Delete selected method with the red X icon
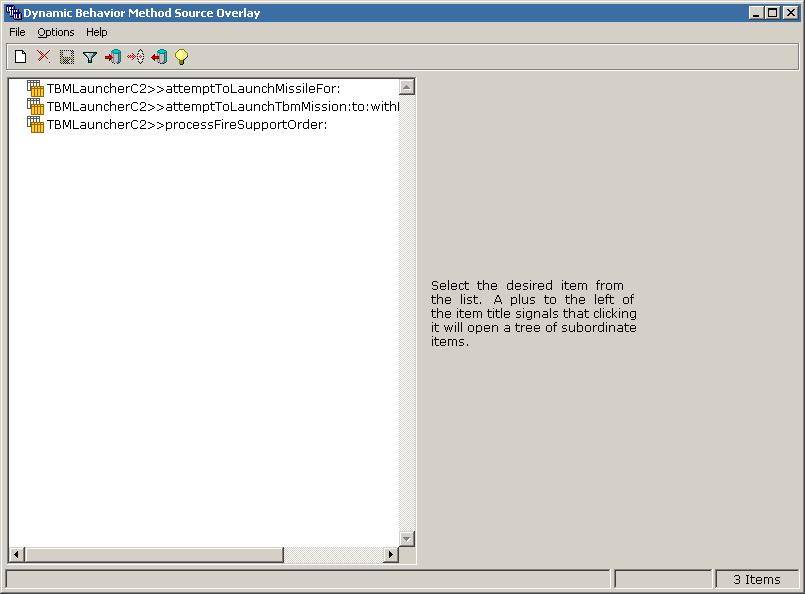The height and width of the screenshot is (594, 805). [x=43, y=57]
